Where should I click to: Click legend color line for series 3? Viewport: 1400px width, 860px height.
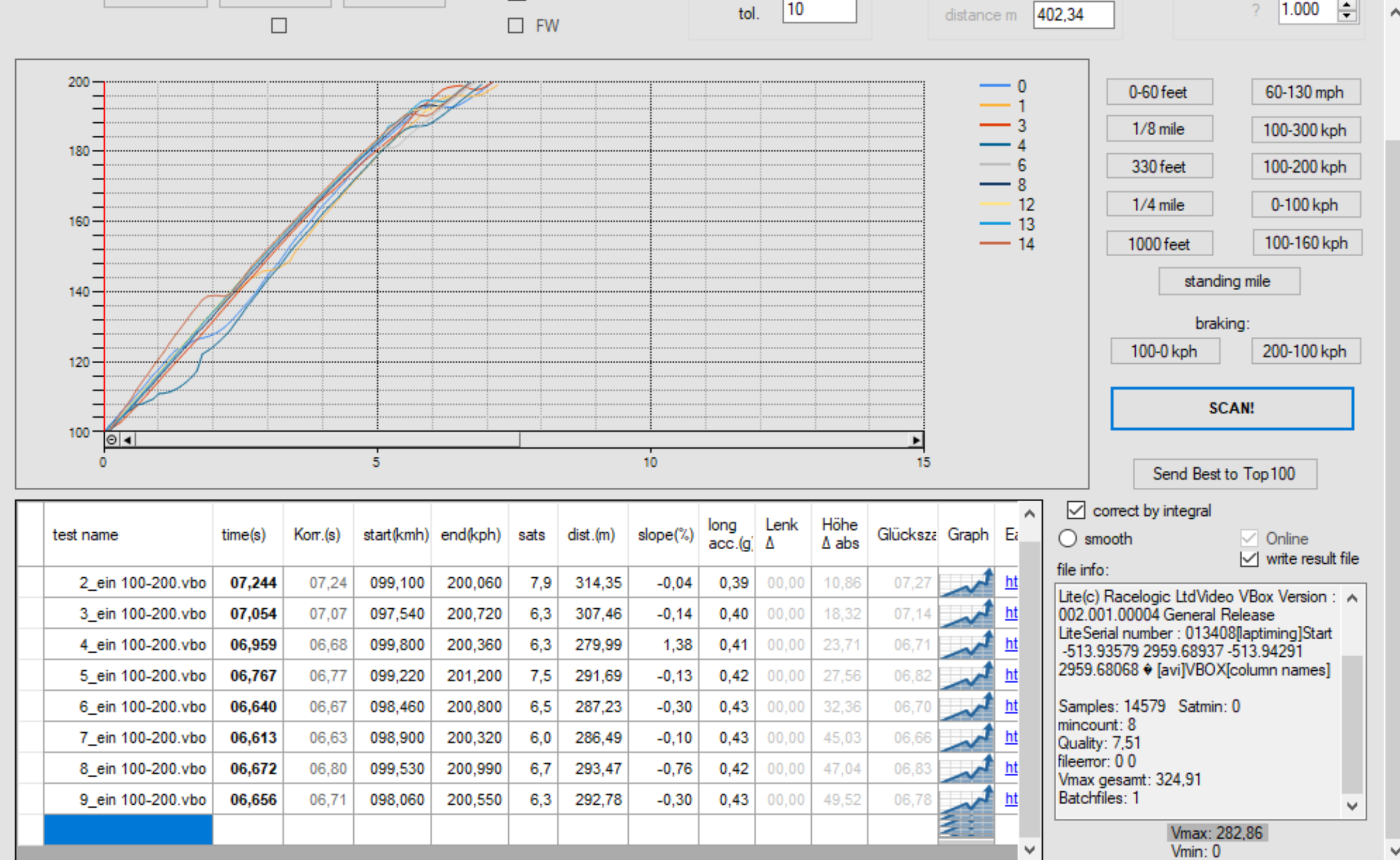click(994, 125)
